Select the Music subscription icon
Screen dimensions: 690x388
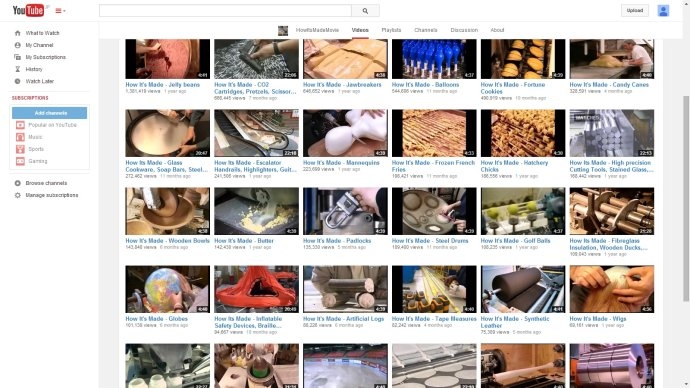(20, 137)
